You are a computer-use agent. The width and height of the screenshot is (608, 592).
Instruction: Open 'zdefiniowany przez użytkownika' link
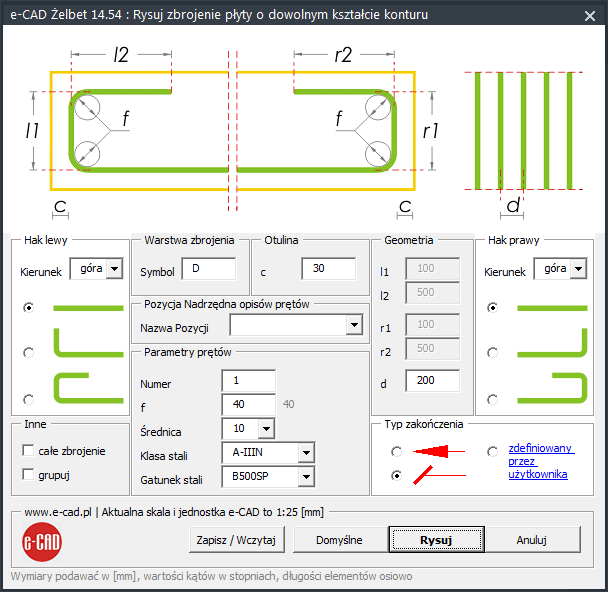tap(541, 461)
